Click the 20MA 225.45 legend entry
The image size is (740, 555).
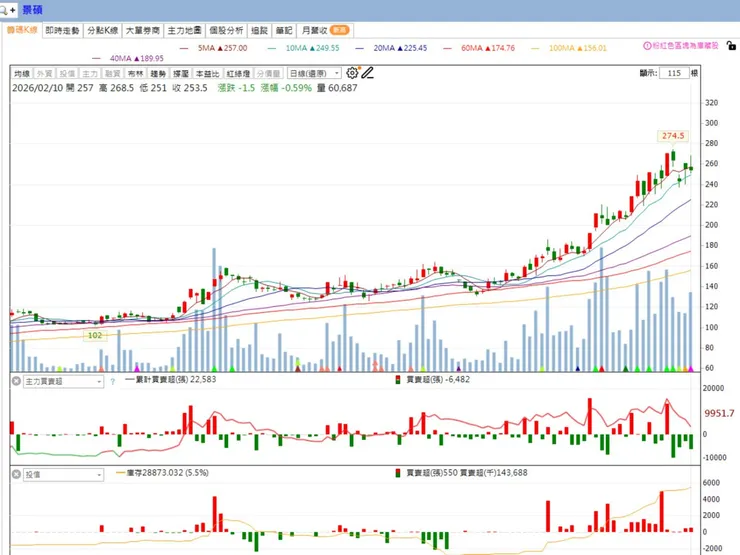tap(391, 48)
